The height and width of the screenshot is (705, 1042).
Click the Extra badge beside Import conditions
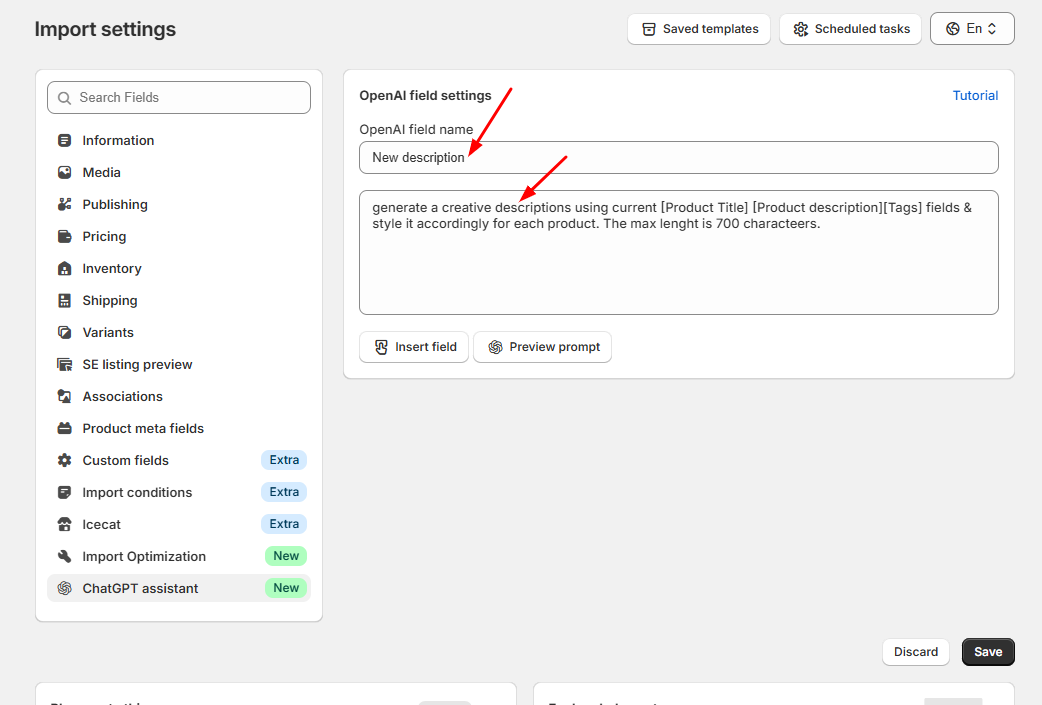click(x=284, y=492)
